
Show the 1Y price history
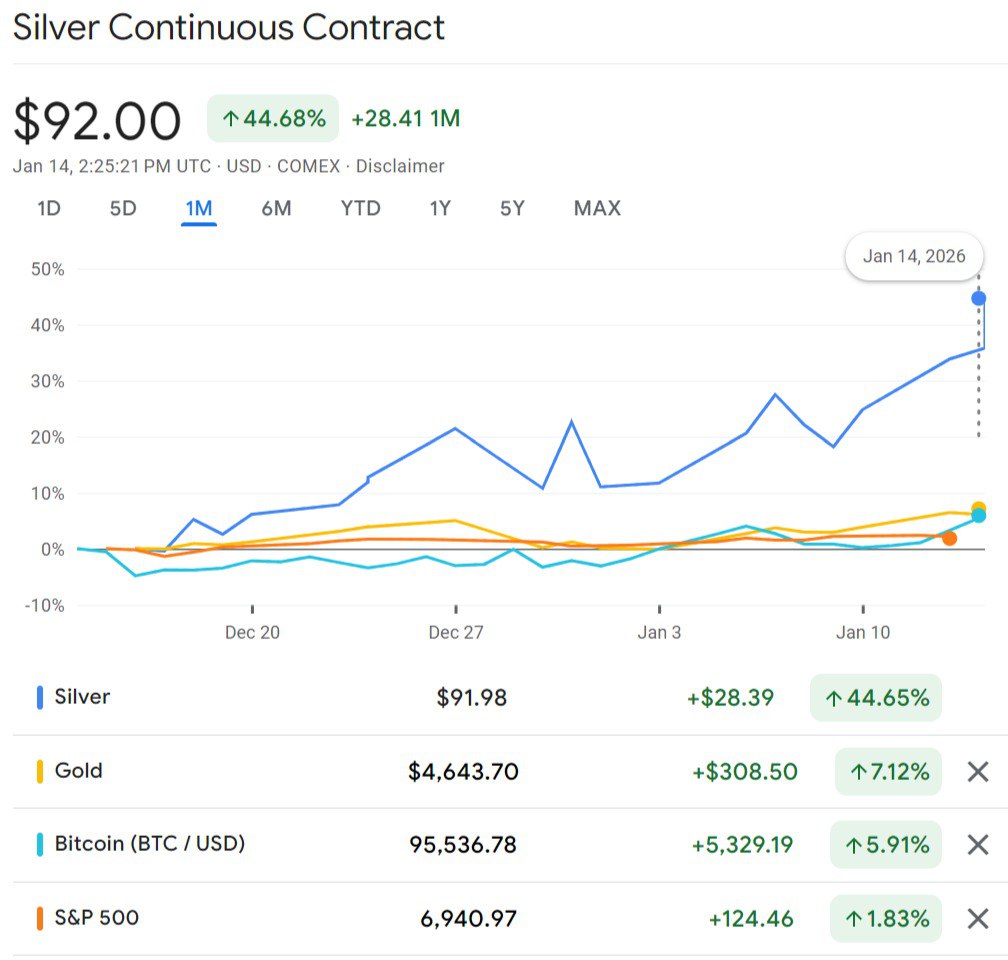[440, 208]
